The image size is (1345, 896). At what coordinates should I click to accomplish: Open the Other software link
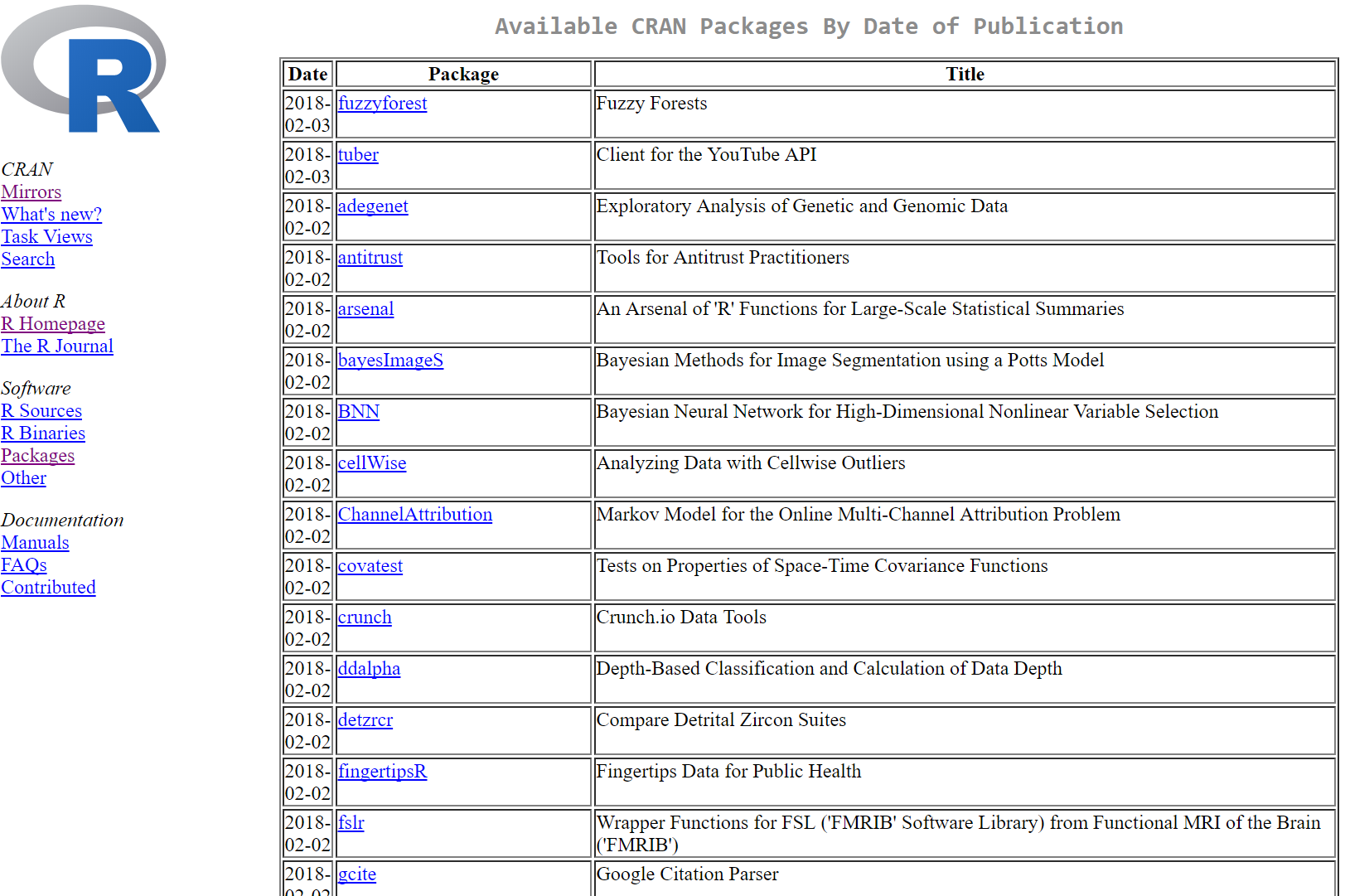(x=23, y=477)
